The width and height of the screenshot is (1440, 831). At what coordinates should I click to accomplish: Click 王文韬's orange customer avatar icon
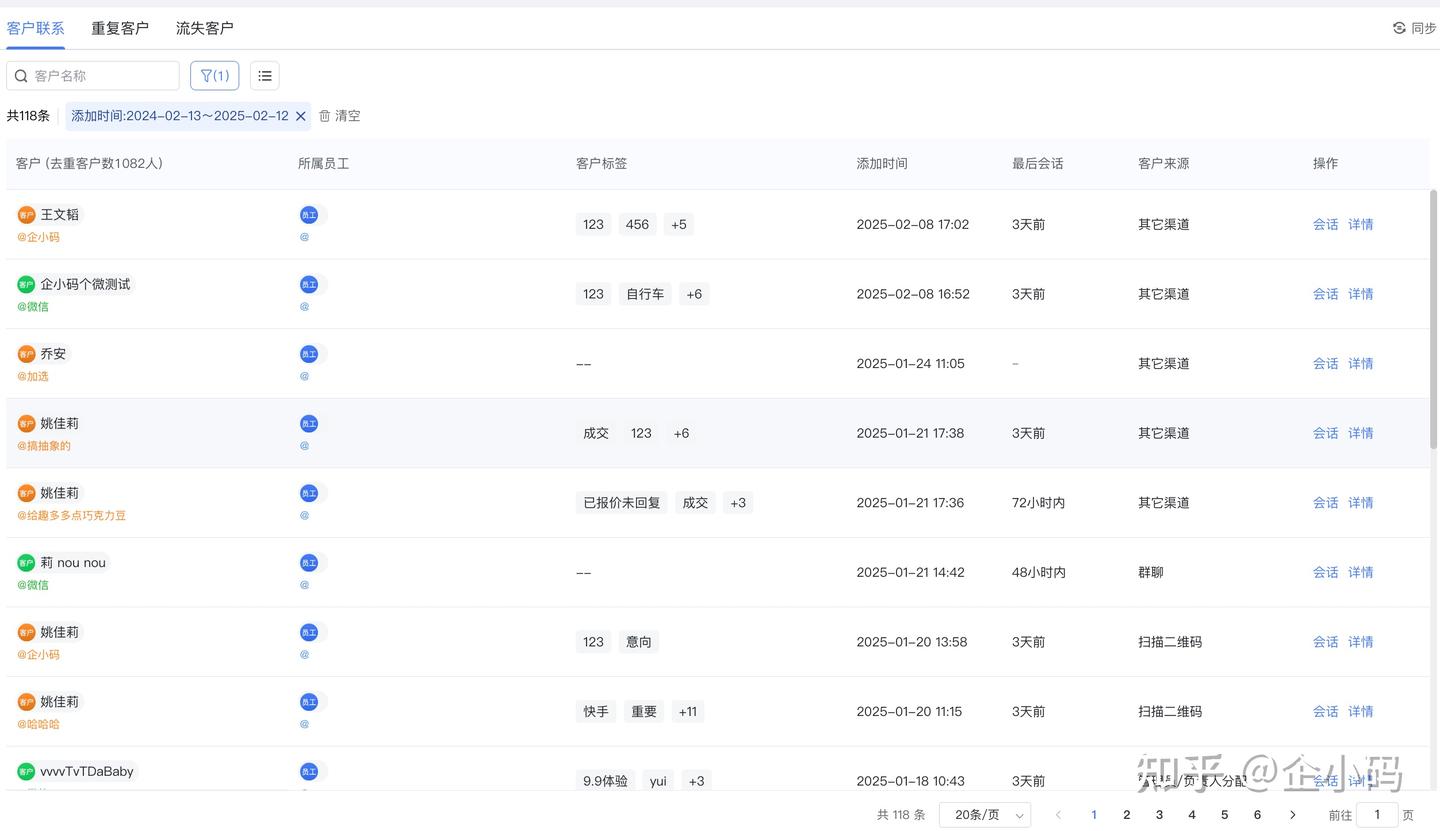click(26, 215)
